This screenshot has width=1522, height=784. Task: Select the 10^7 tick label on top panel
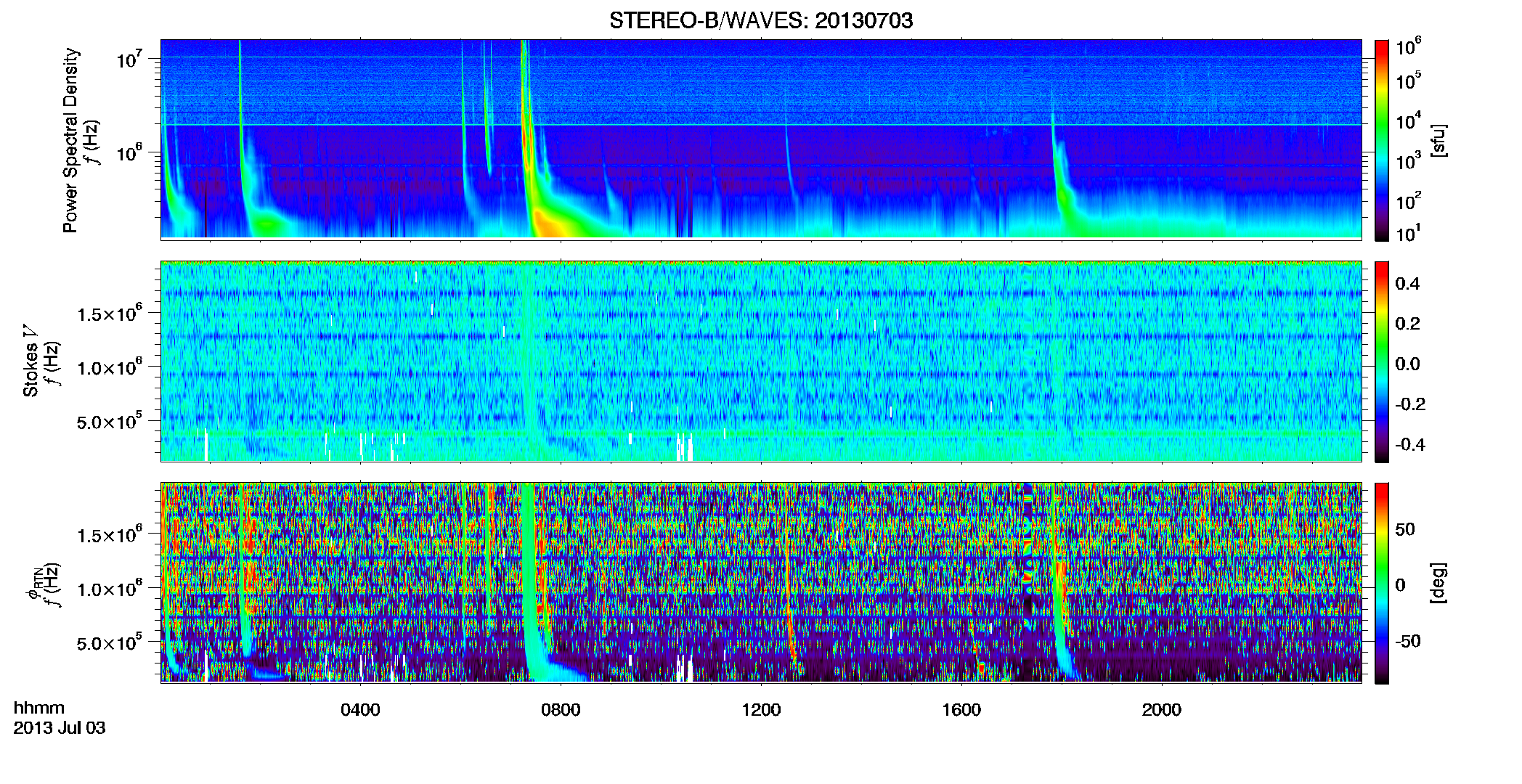click(x=130, y=59)
